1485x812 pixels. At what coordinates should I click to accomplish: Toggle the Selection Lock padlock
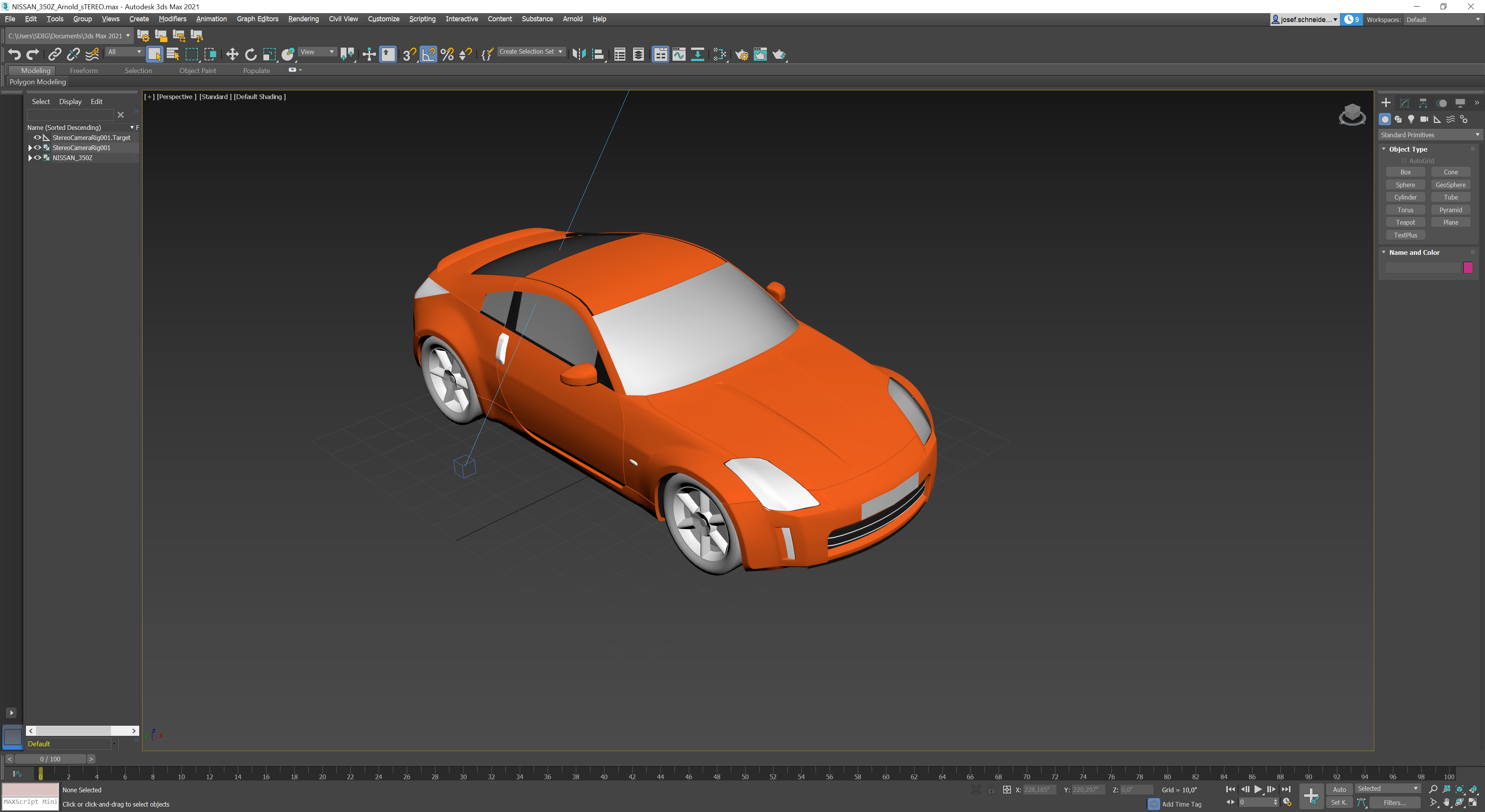point(991,790)
